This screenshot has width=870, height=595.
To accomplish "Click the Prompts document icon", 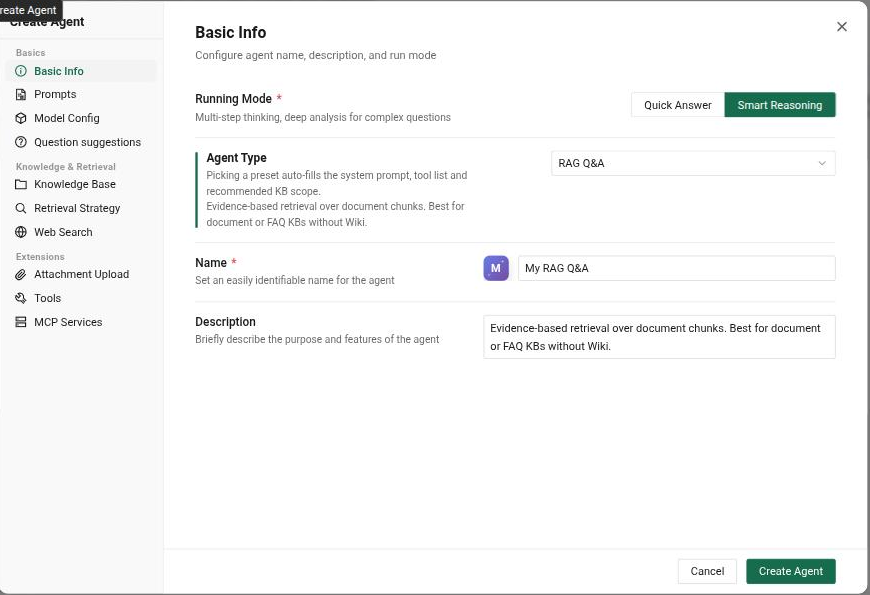I will tap(21, 94).
